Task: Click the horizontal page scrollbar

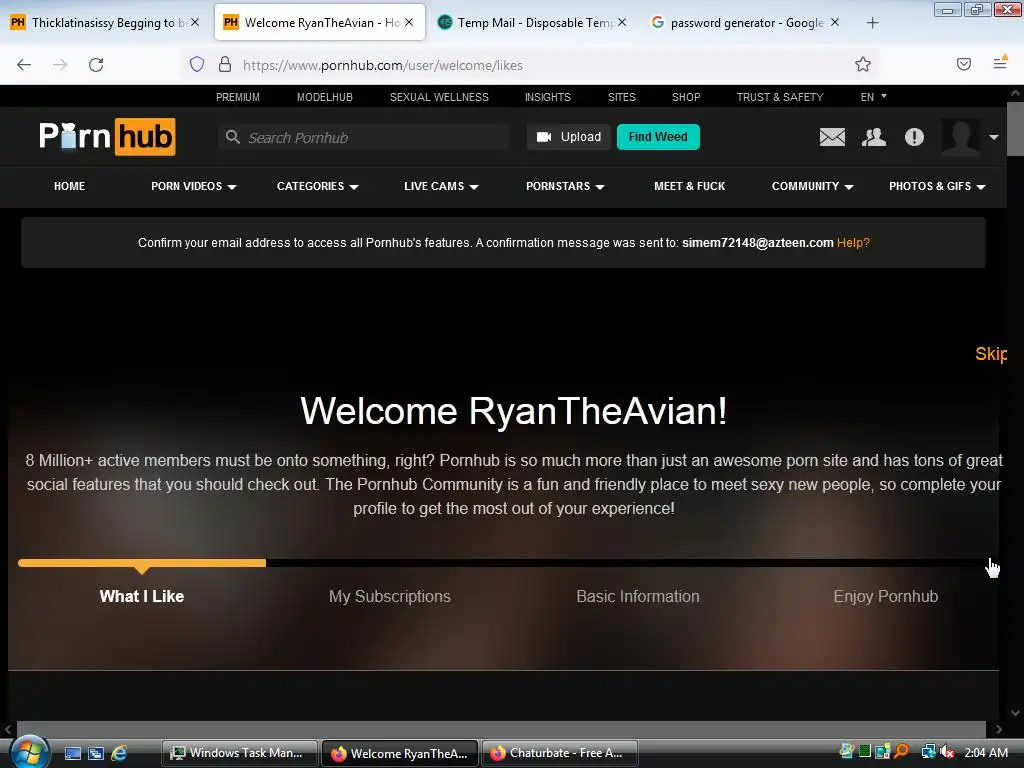Action: 501,728
